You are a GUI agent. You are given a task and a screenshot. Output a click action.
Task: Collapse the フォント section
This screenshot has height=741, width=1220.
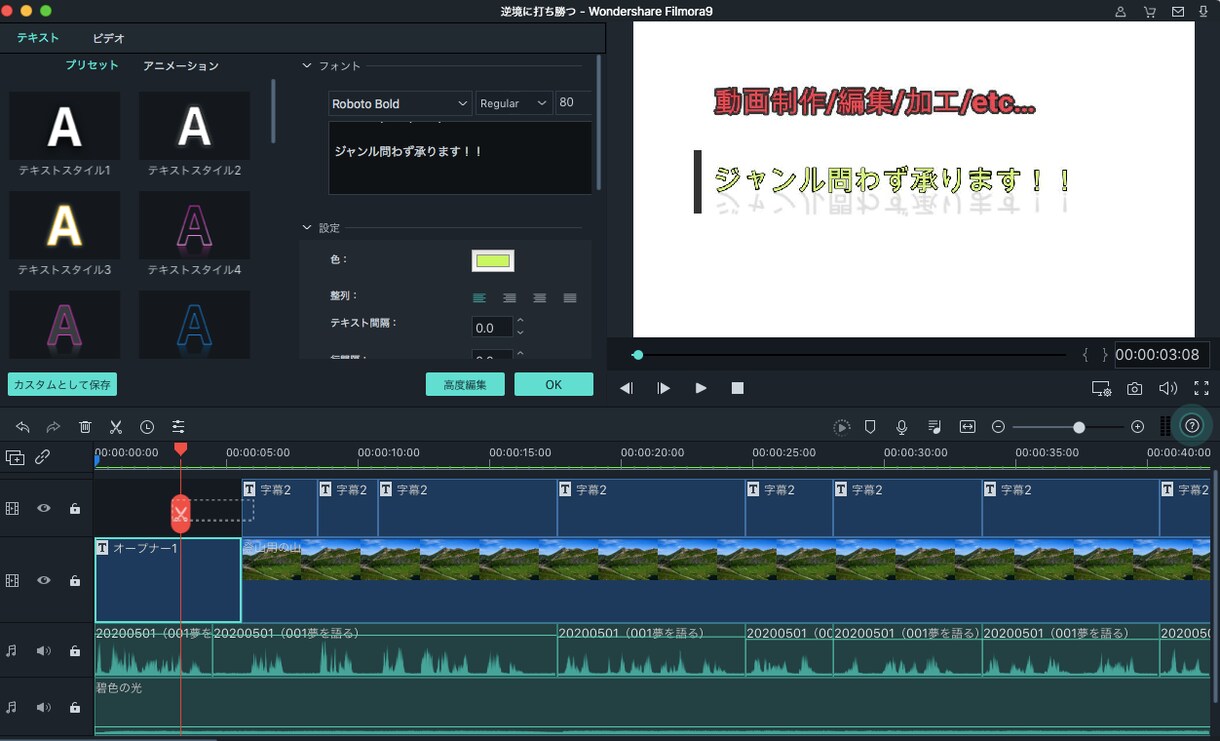(x=307, y=66)
